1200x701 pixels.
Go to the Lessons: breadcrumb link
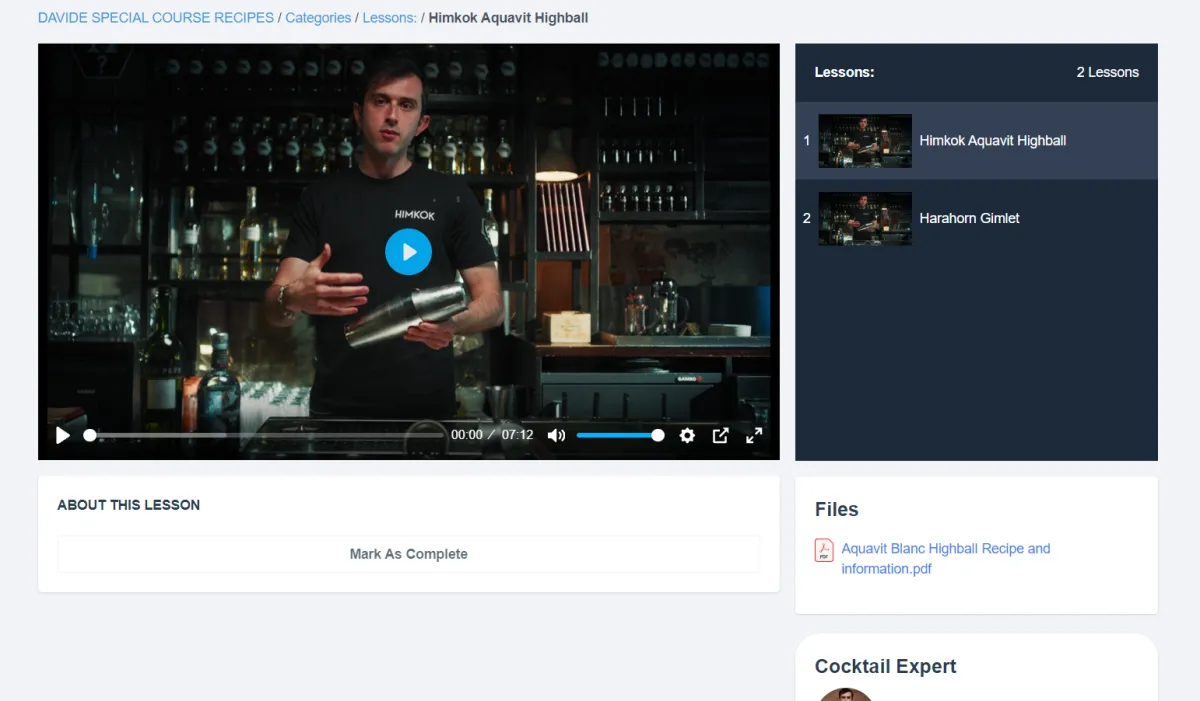point(390,18)
